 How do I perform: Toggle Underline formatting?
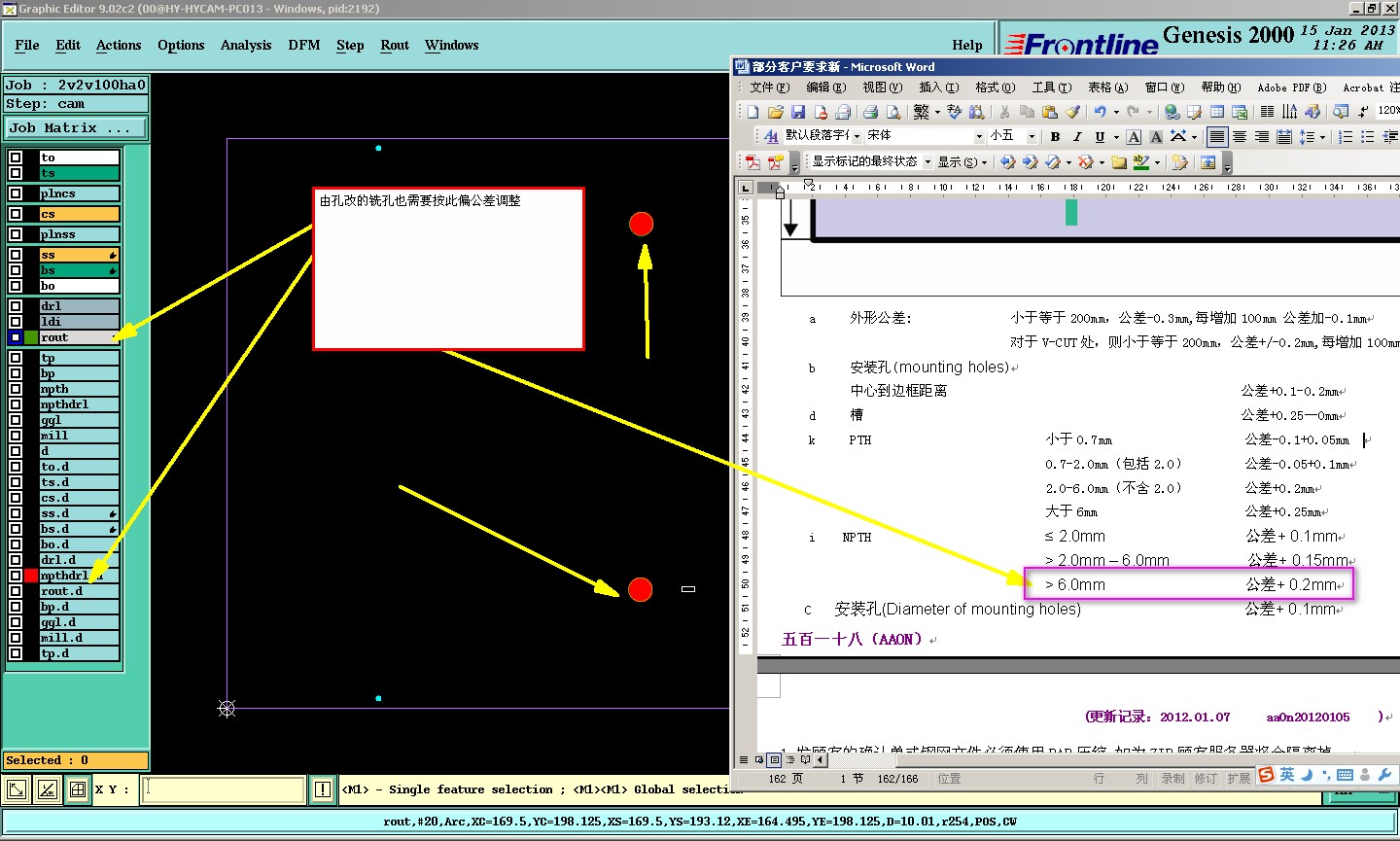tap(1100, 137)
